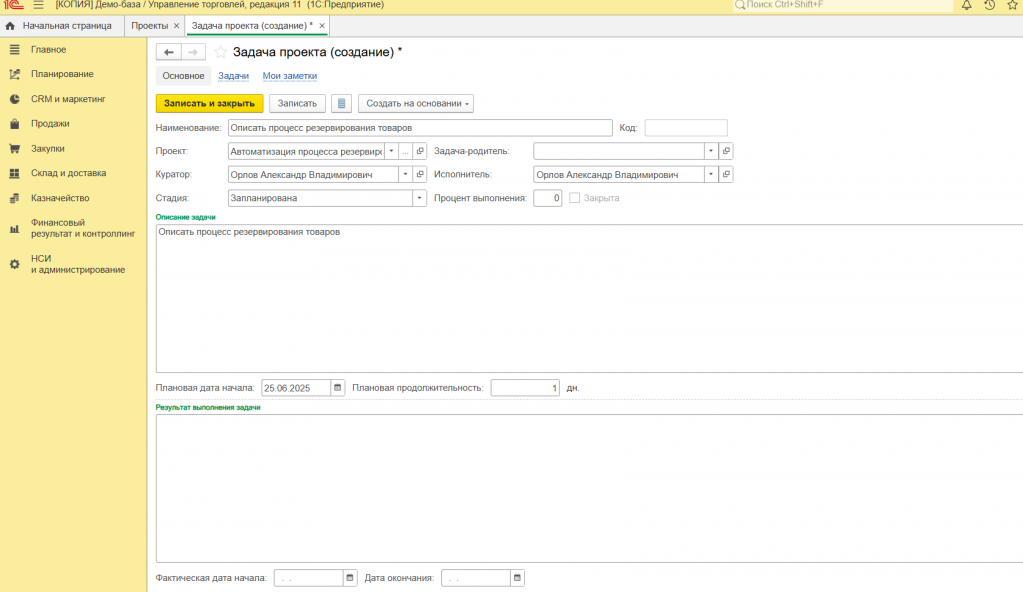Click the Дата окончания date field

click(476, 578)
